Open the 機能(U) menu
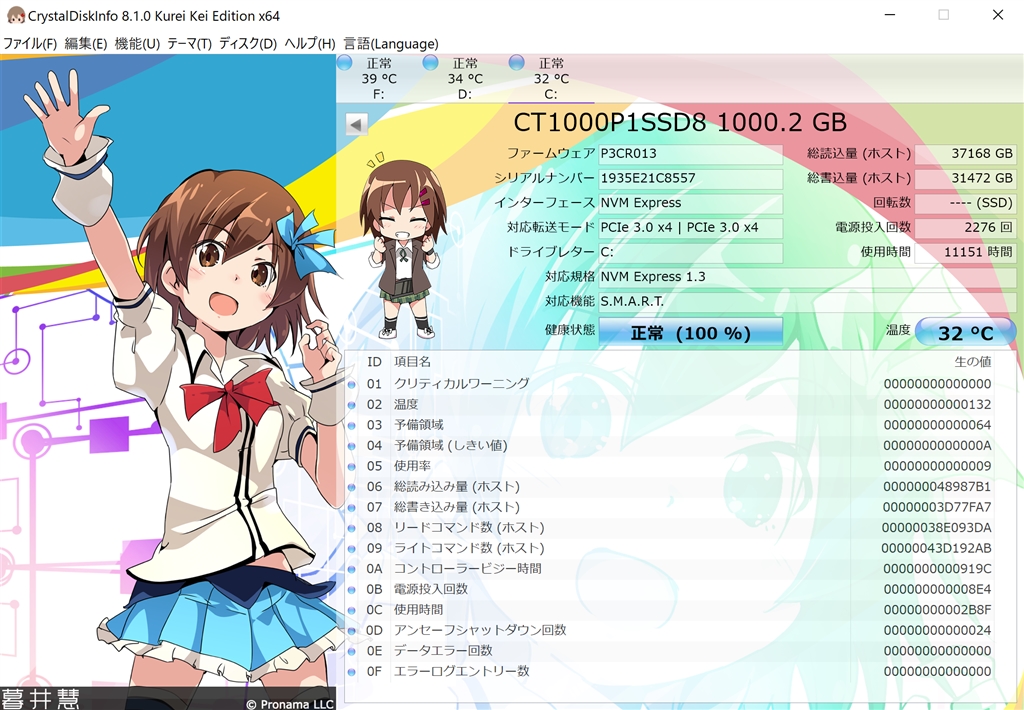Image resolution: width=1024 pixels, height=710 pixels. (137, 44)
